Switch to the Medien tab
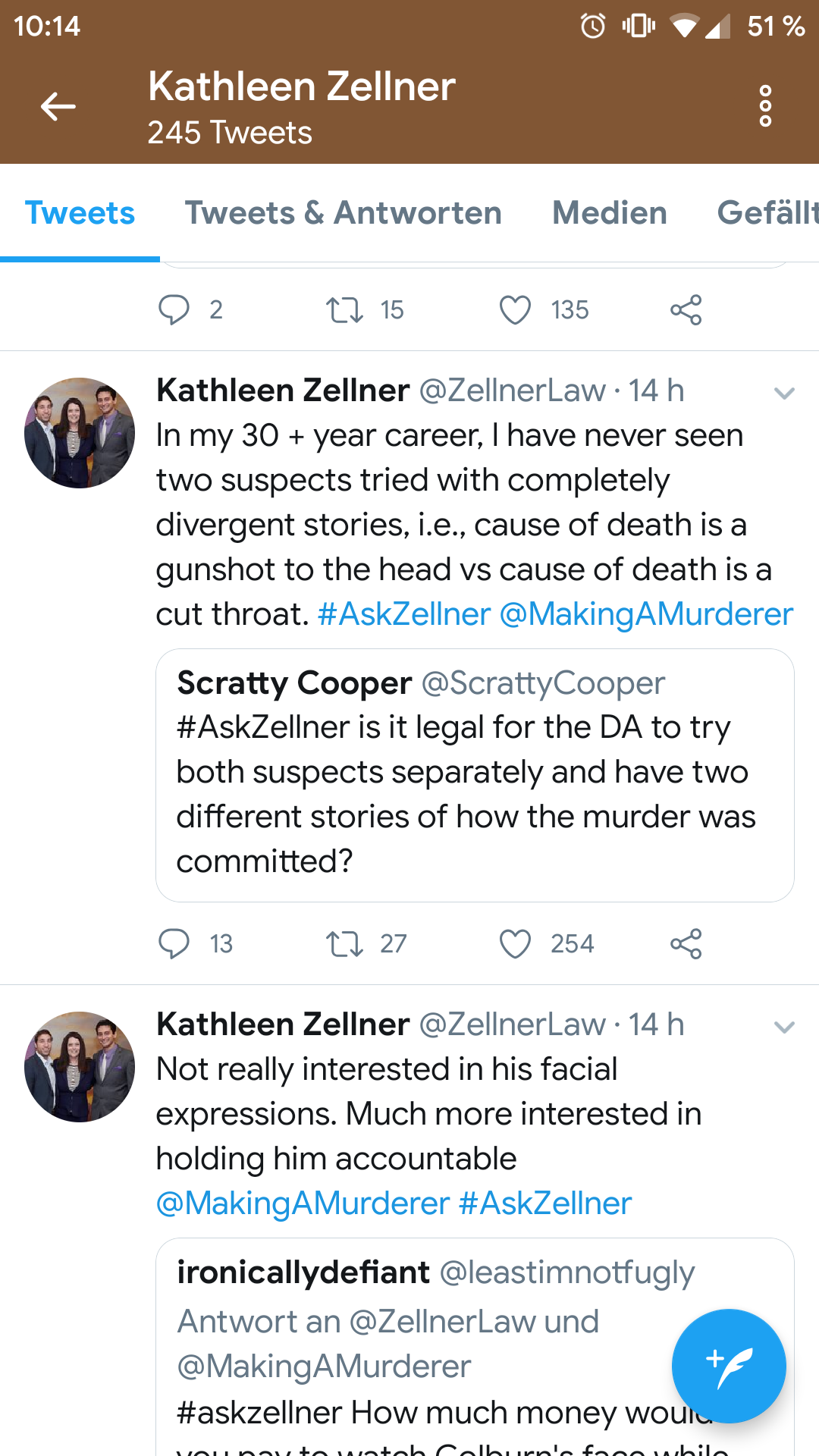 click(609, 213)
